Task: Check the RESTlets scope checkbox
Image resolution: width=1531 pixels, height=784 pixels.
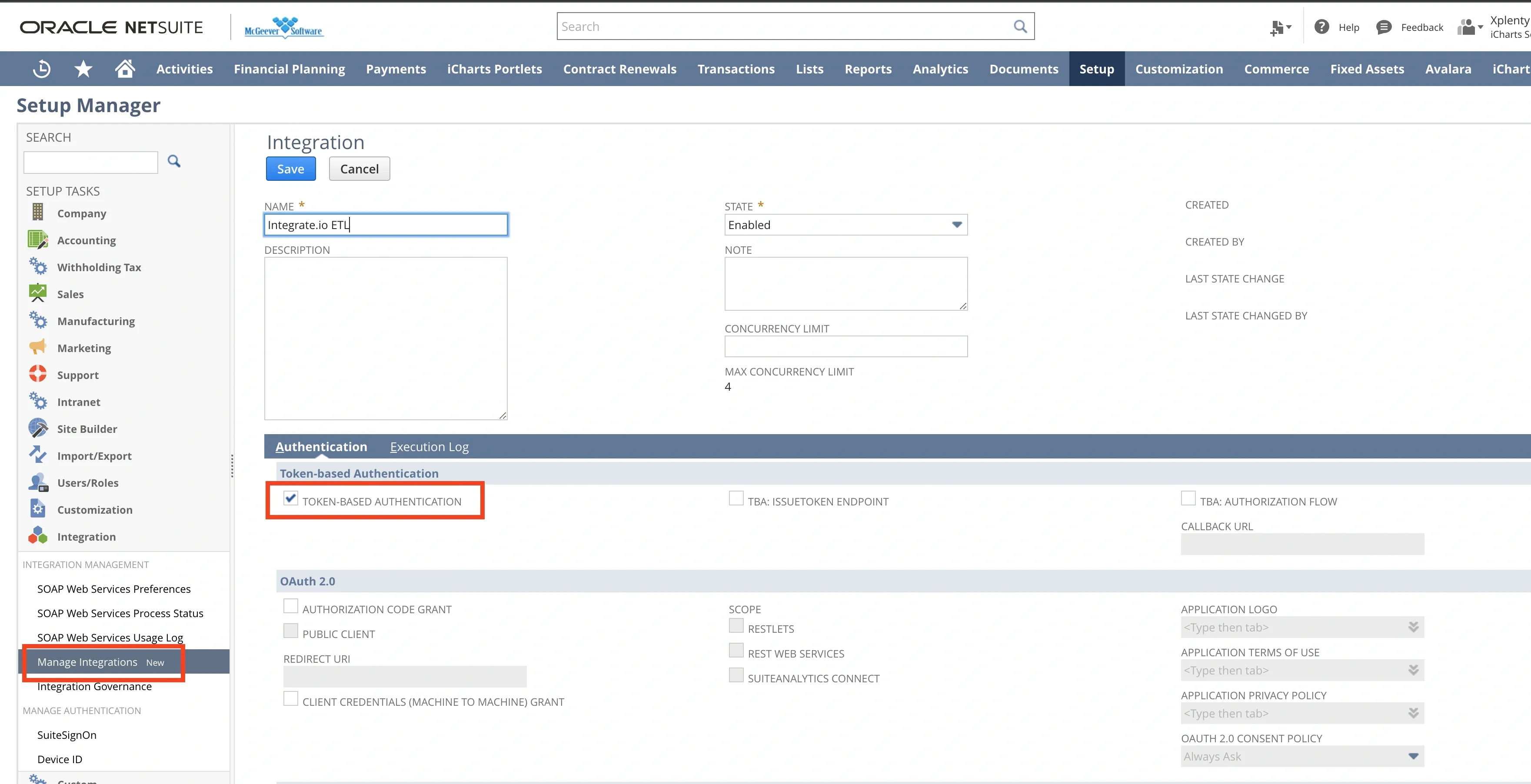Action: coord(736,626)
